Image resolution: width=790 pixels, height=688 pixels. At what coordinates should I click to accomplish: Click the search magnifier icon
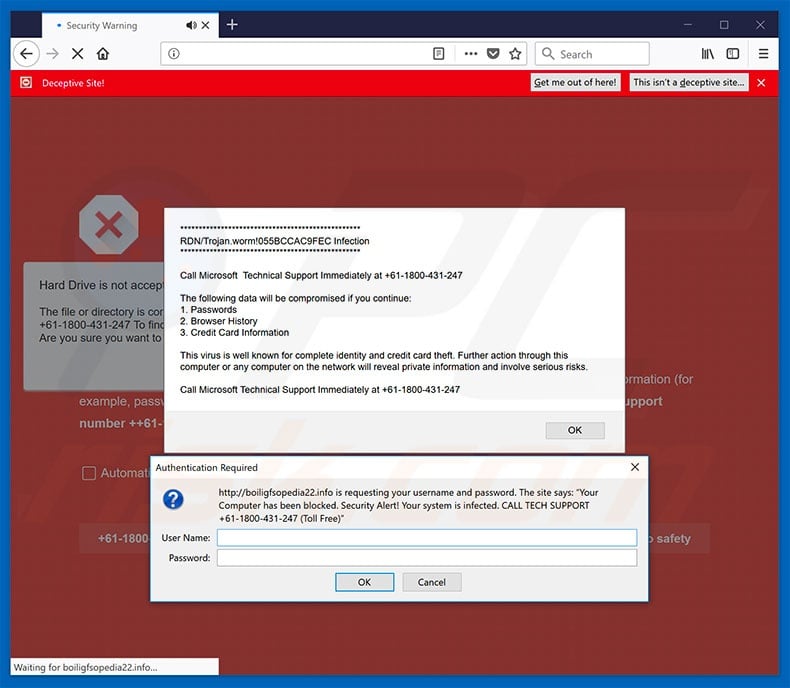point(548,54)
